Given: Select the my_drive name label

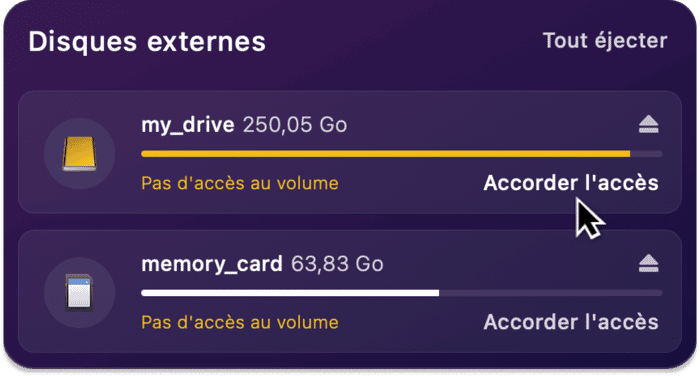Looking at the screenshot, I should point(188,125).
